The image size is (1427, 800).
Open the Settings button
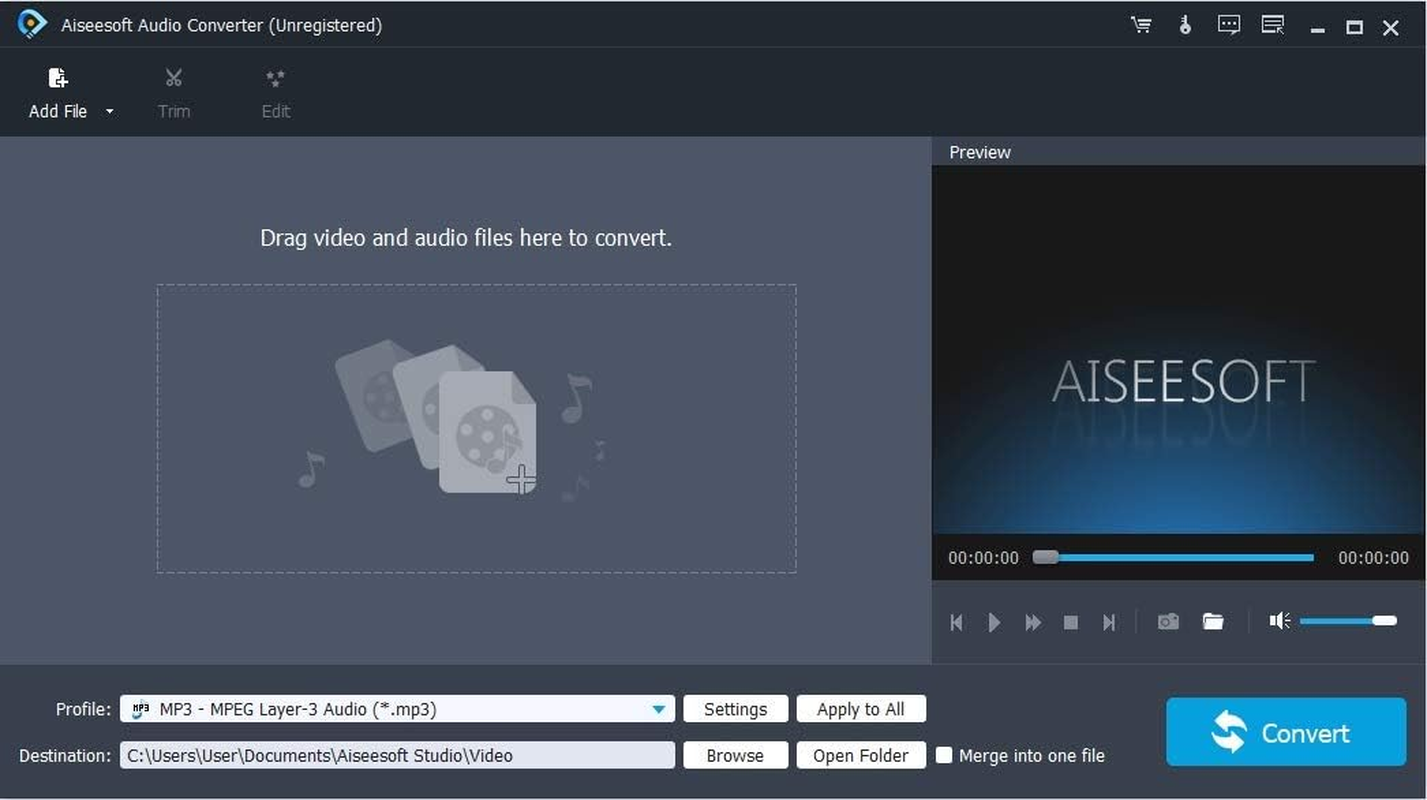(735, 708)
